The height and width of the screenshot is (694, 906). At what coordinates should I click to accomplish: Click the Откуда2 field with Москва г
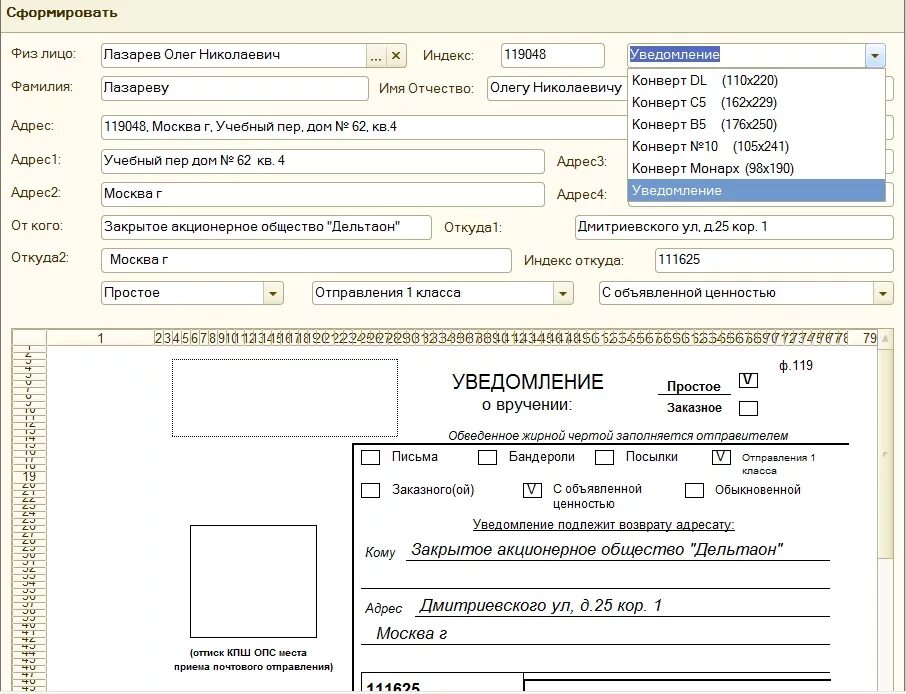tap(306, 260)
